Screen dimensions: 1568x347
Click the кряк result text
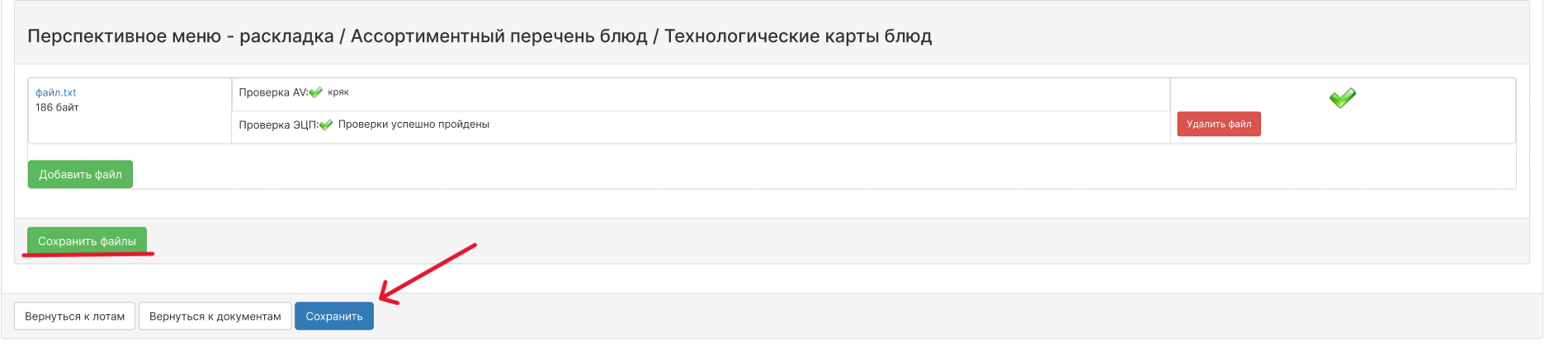[338, 92]
